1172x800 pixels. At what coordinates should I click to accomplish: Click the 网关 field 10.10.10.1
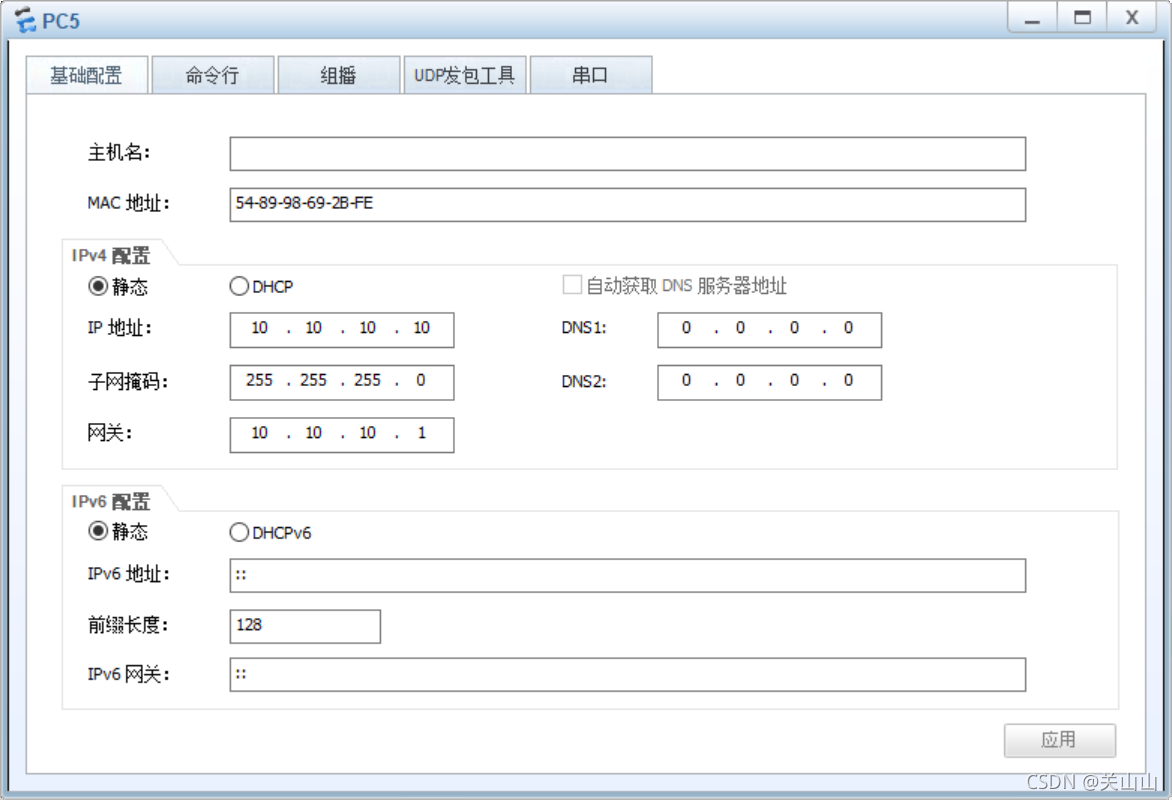tap(342, 434)
